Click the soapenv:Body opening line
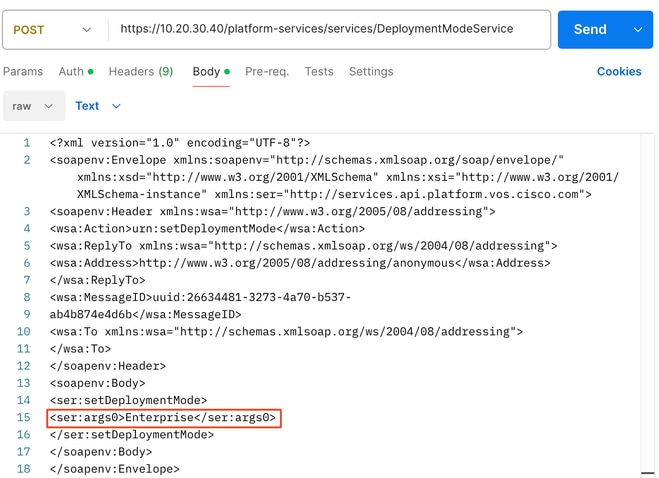Screen dimensions: 659x478 [x=97, y=383]
